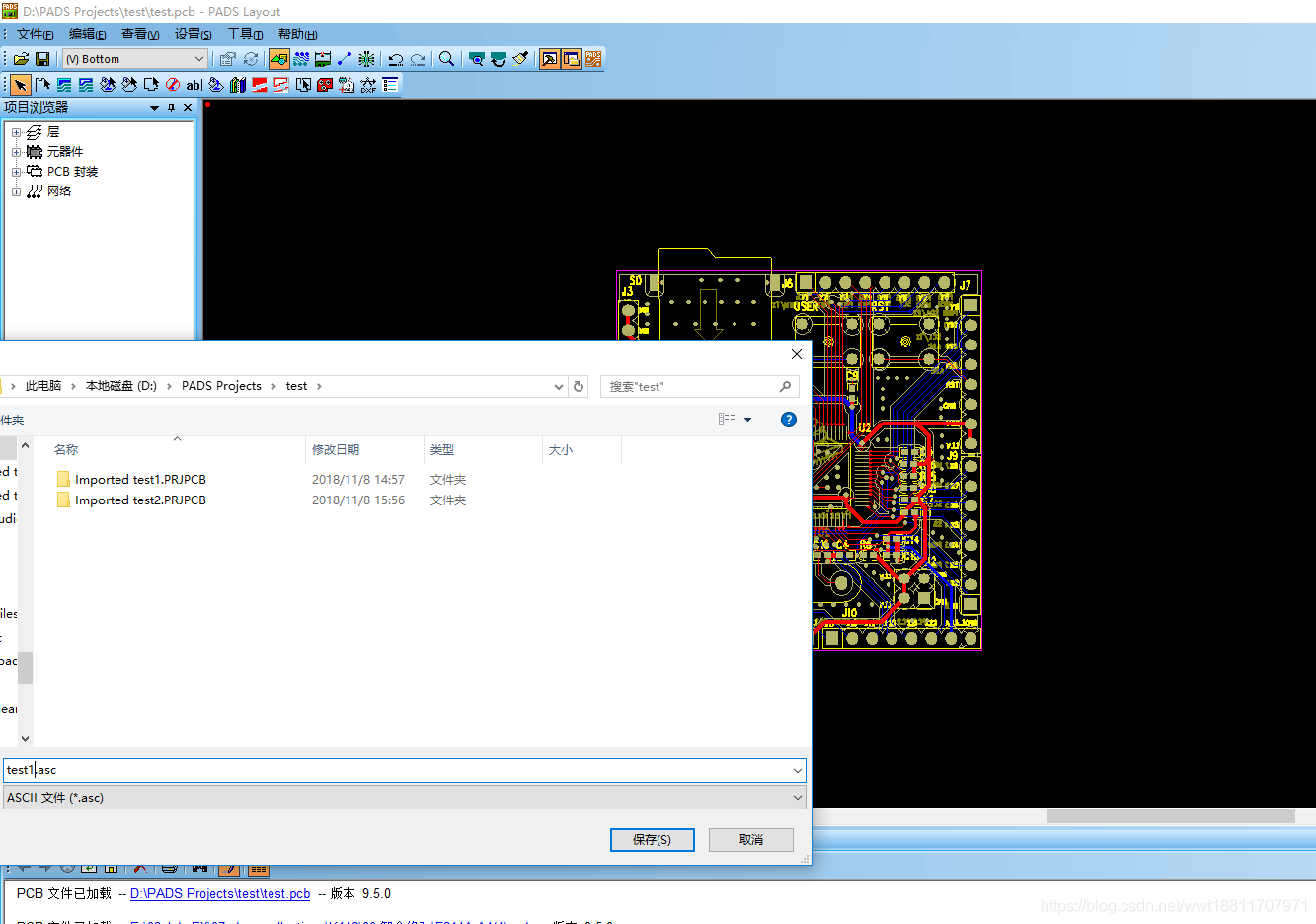
Task: Click the arrow Select mode icon
Action: pos(20,85)
